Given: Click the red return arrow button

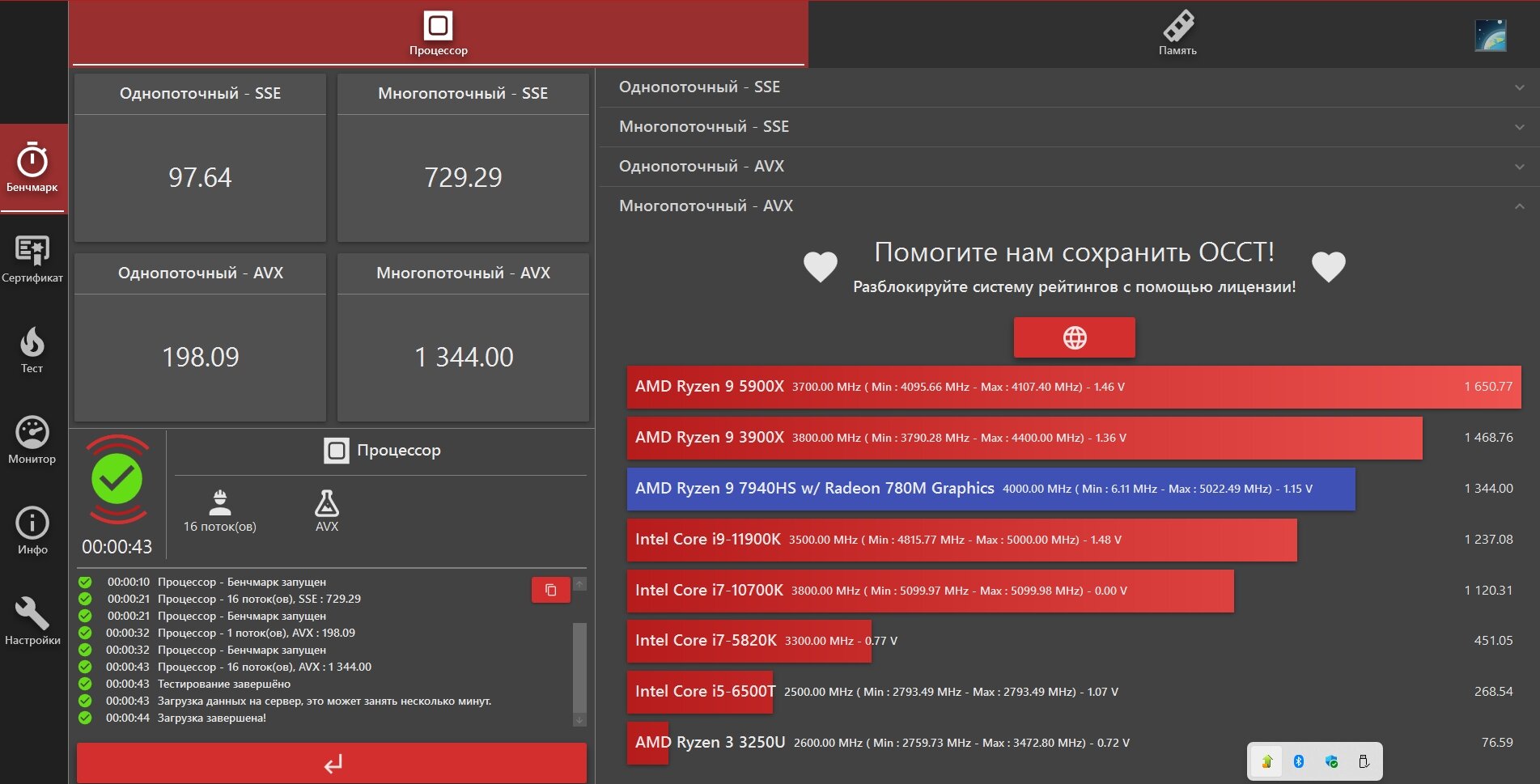Looking at the screenshot, I should click(332, 763).
